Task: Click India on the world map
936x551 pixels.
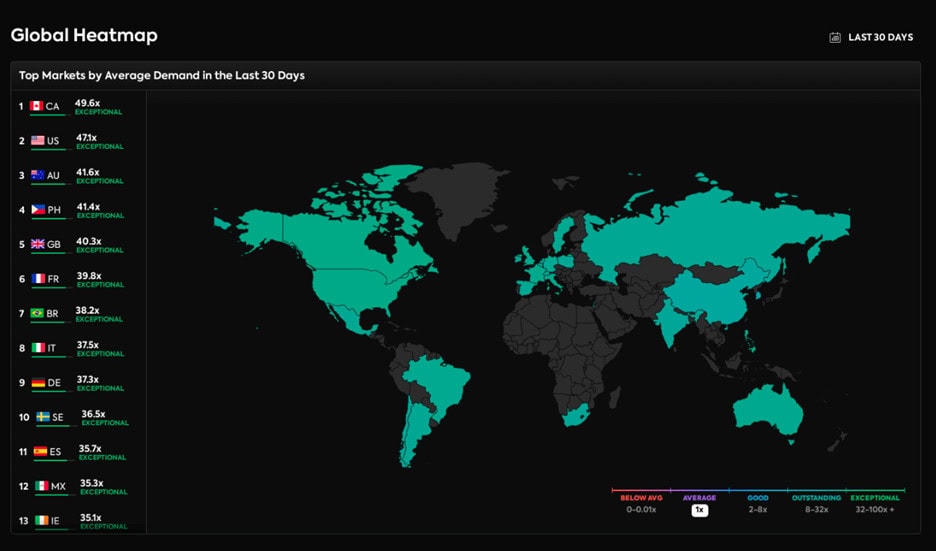Action: click(x=672, y=319)
